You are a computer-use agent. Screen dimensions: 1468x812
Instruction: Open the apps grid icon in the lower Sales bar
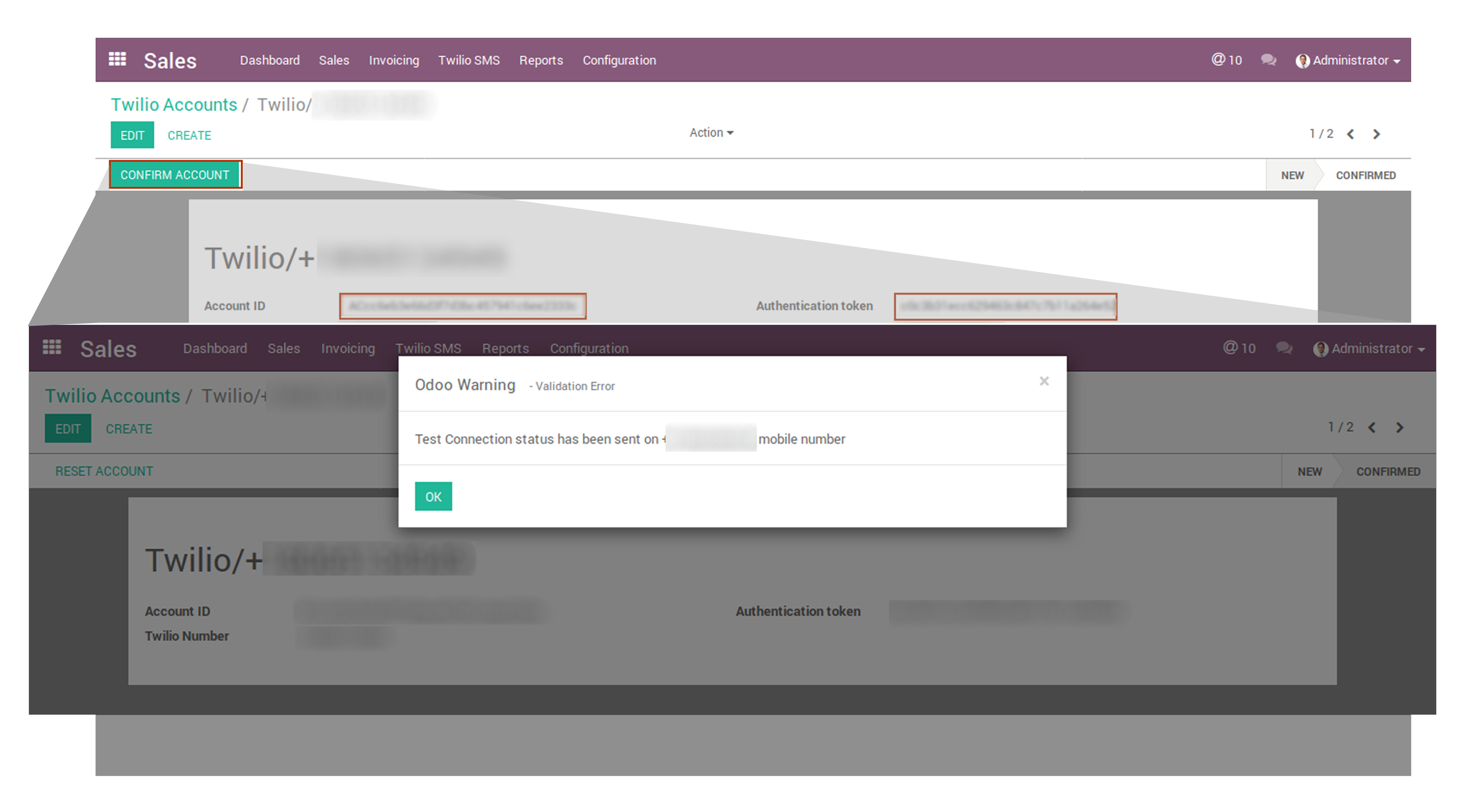52,348
